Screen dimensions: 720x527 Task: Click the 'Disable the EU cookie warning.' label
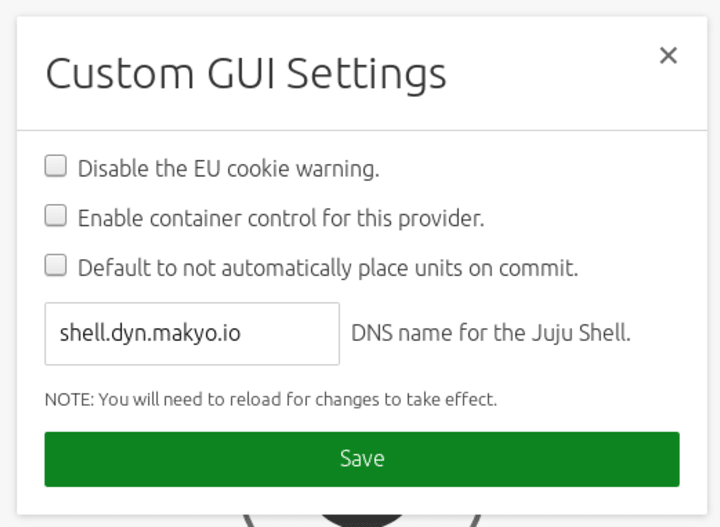click(x=228, y=168)
